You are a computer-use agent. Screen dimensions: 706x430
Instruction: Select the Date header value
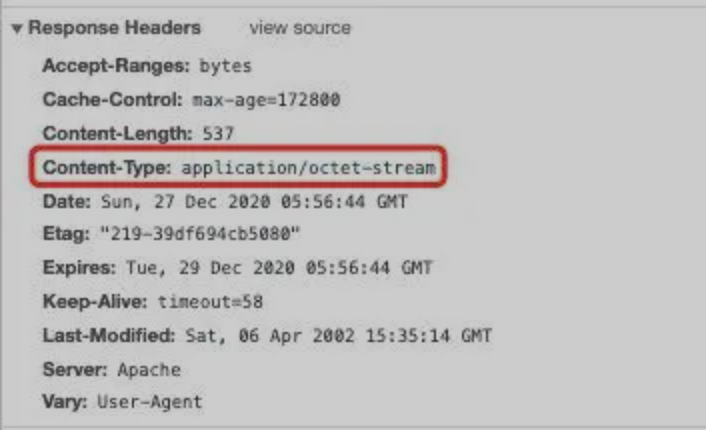(254, 201)
